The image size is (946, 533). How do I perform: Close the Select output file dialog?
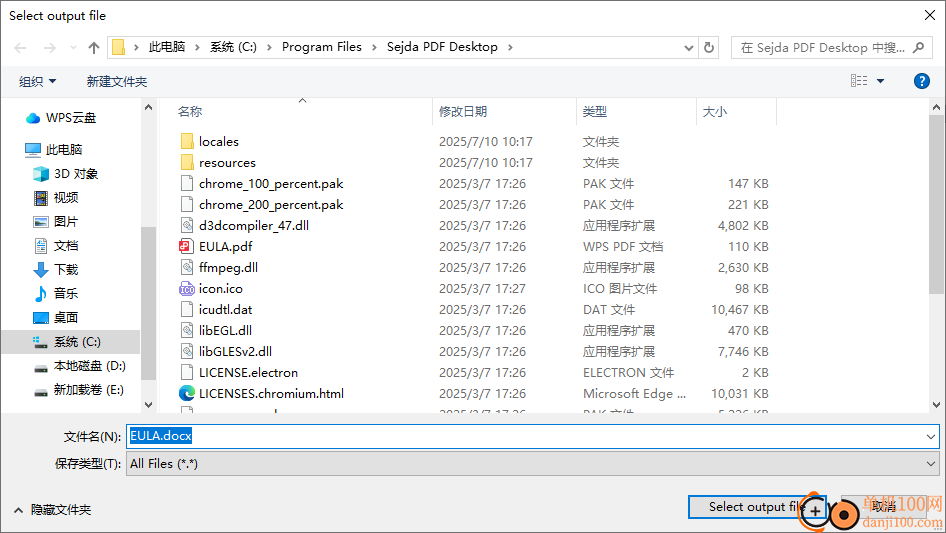click(930, 15)
